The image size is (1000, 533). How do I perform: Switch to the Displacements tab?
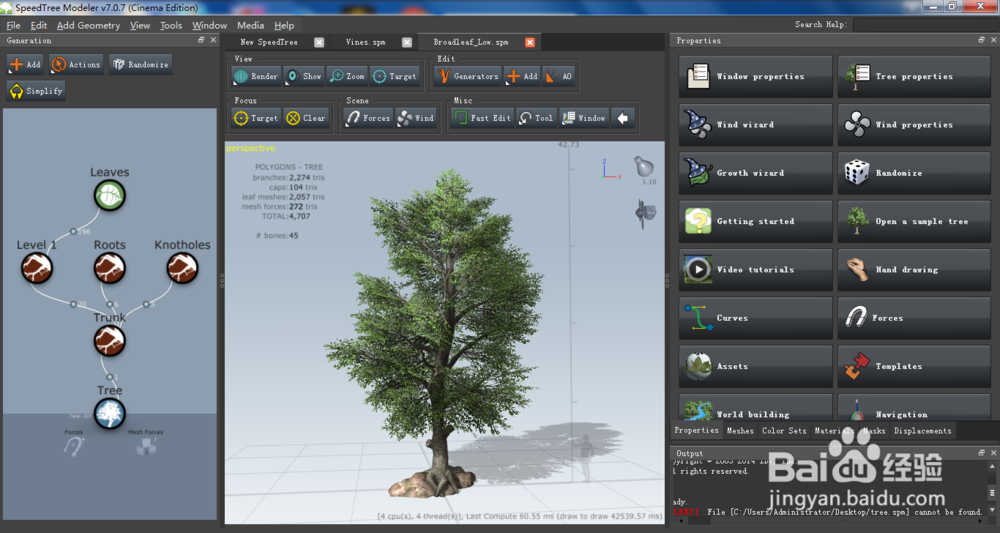click(922, 431)
